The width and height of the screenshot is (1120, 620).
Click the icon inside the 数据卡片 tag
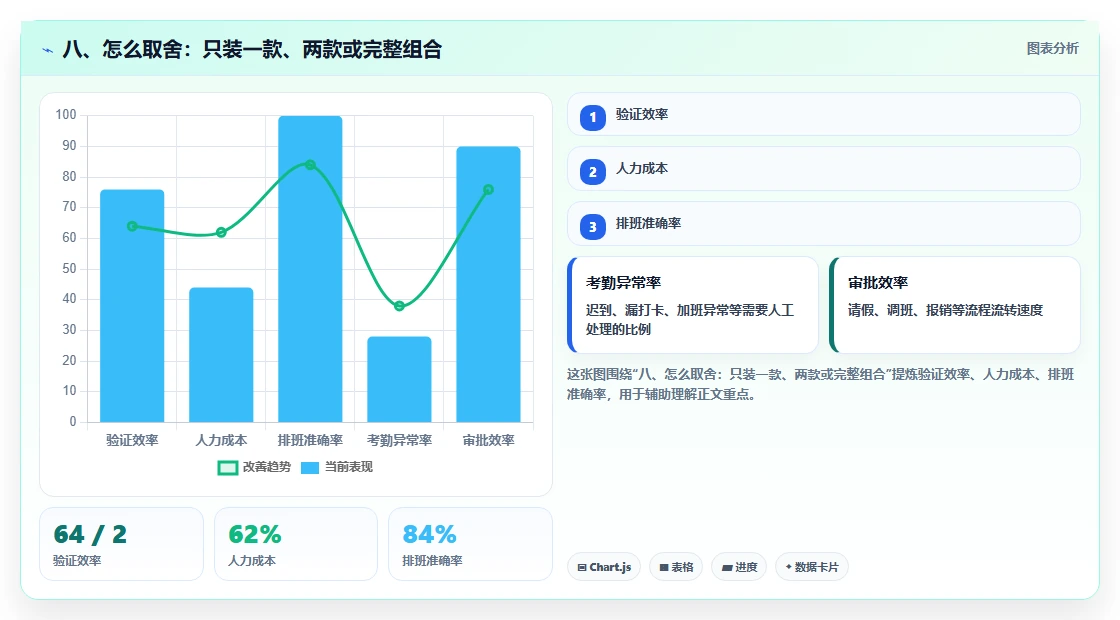point(789,566)
